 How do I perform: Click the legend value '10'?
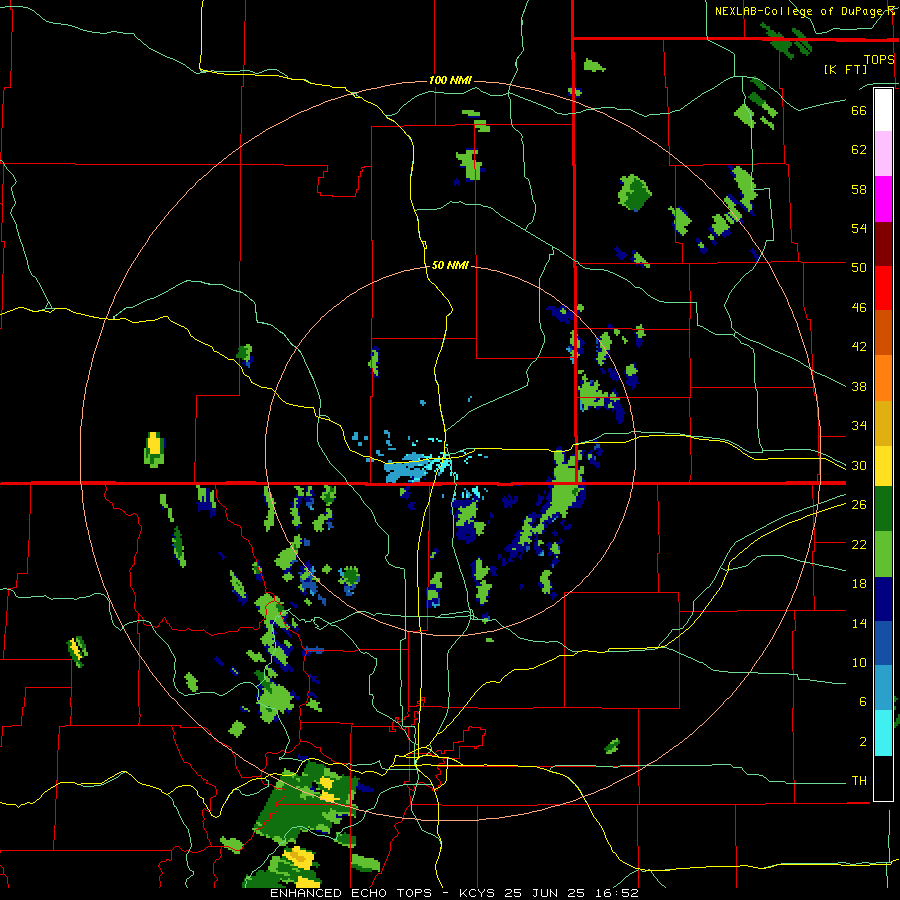point(859,662)
